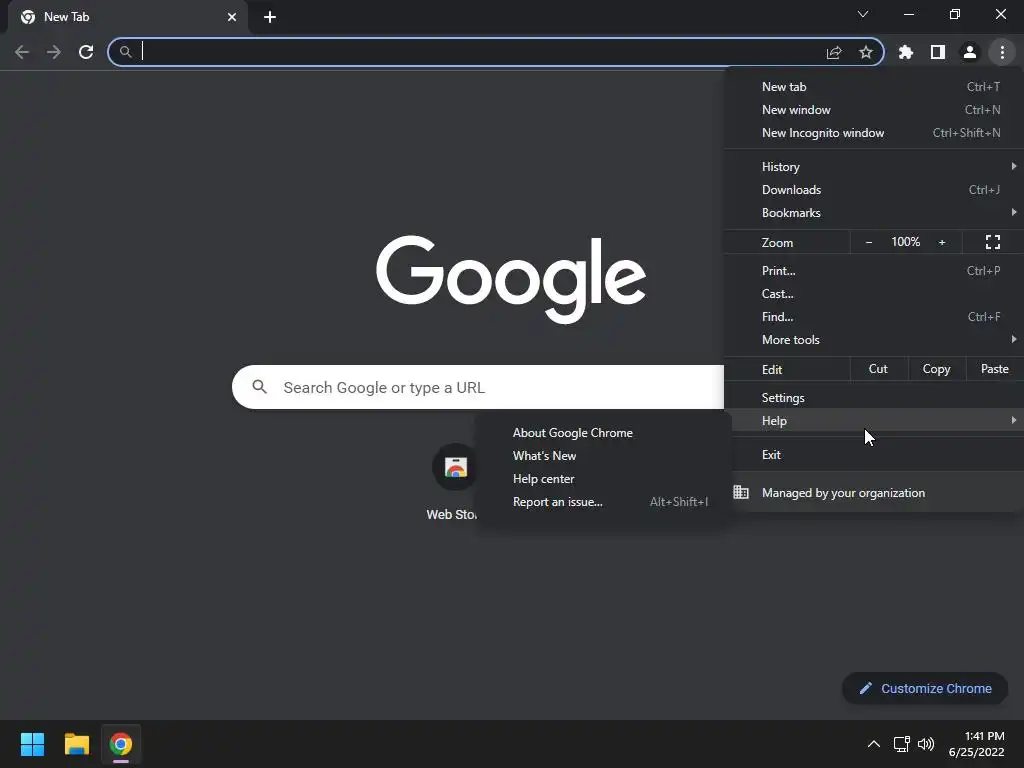Click the Search Google or type a URL box
Image resolution: width=1024 pixels, height=768 pixels.
point(478,387)
